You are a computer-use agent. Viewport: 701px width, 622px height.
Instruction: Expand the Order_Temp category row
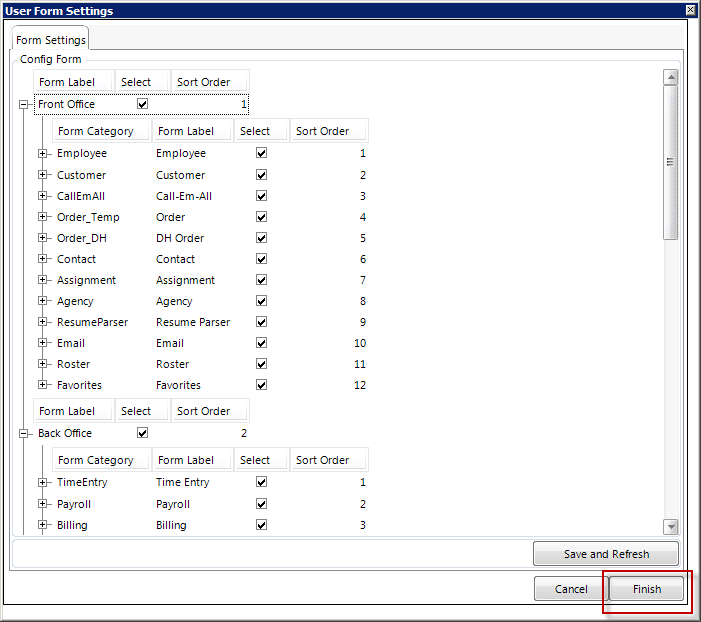coord(42,216)
